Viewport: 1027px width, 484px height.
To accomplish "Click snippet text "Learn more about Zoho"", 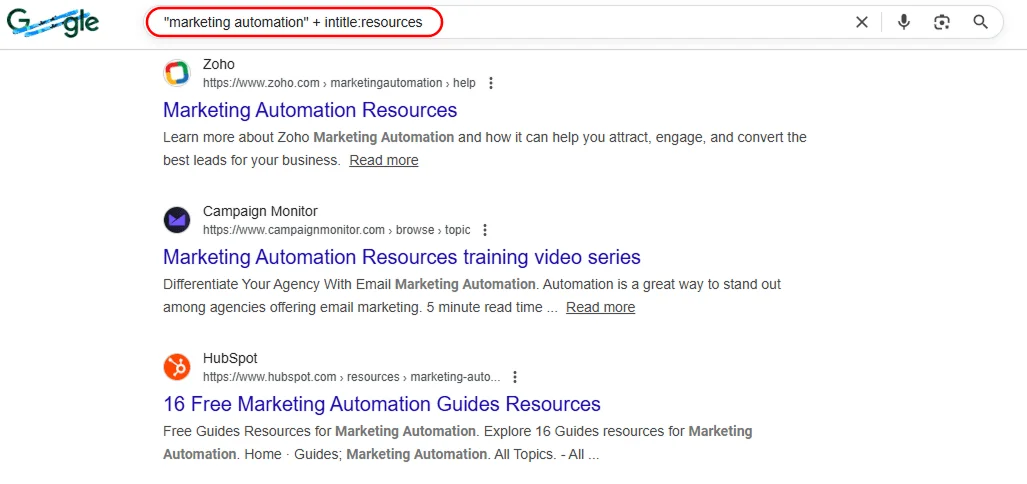I will pos(236,138).
